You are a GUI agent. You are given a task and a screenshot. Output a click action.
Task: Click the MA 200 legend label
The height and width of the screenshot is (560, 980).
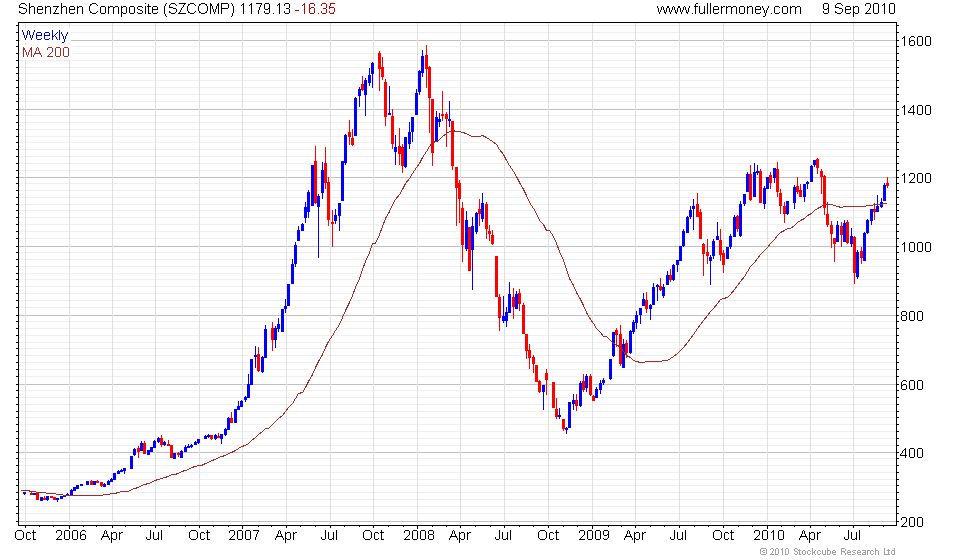[46, 52]
